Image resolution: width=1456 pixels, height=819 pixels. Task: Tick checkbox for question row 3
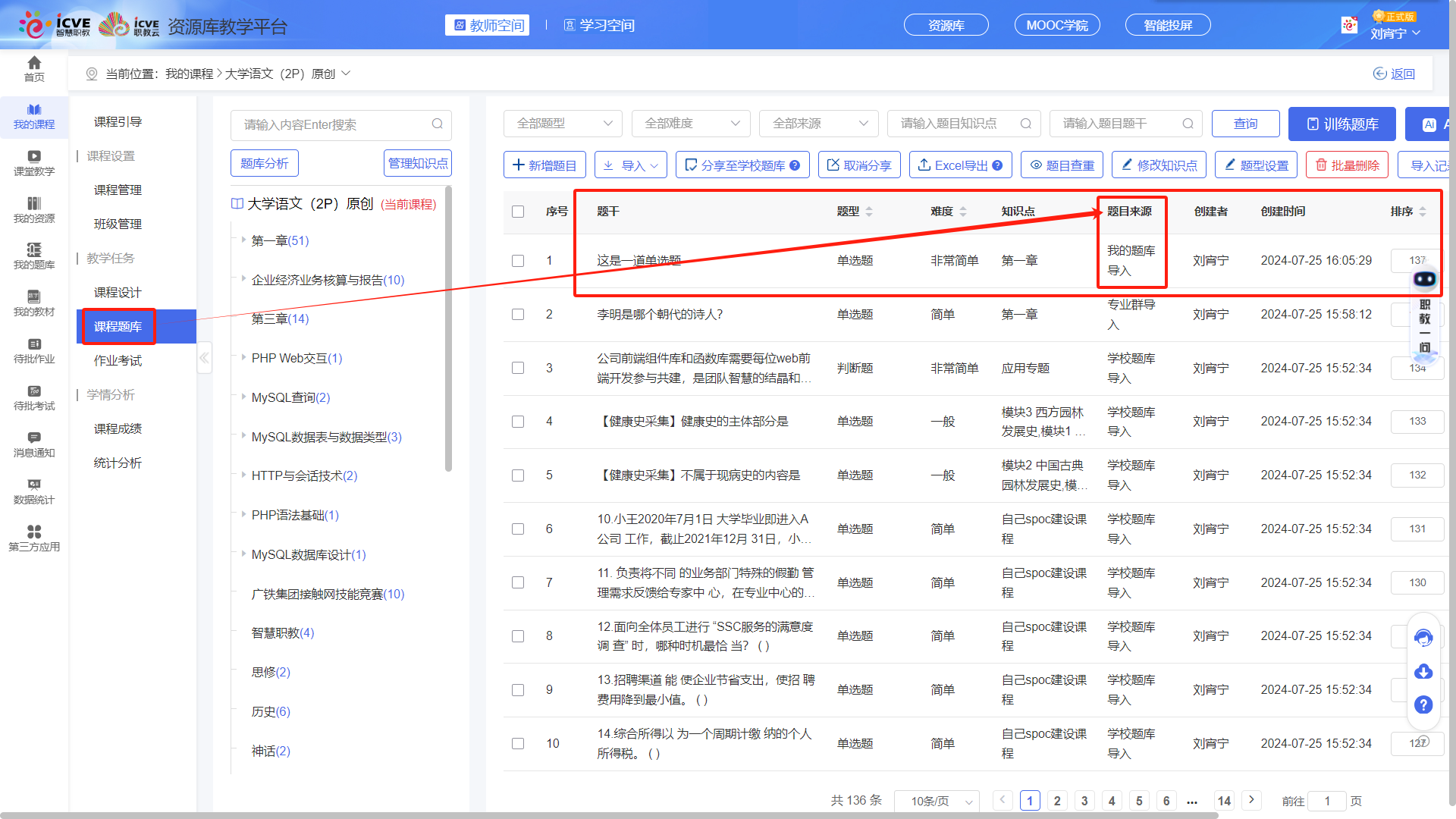pos(518,368)
